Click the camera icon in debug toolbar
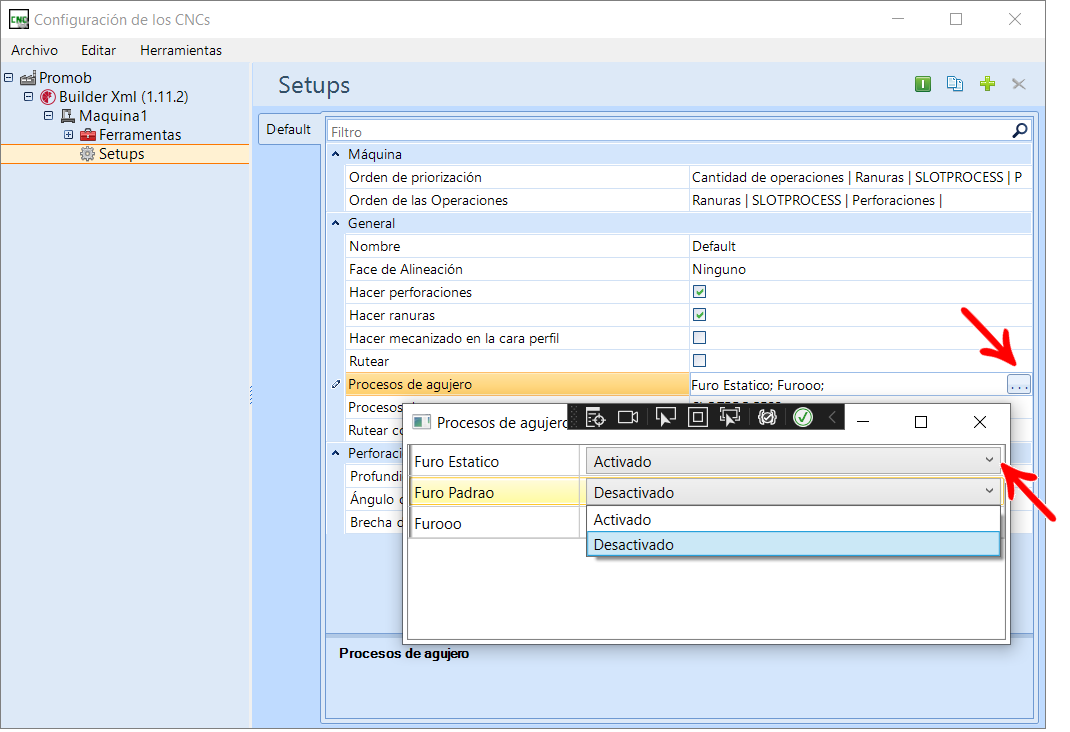Image resolution: width=1070 pixels, height=732 pixels. [628, 417]
